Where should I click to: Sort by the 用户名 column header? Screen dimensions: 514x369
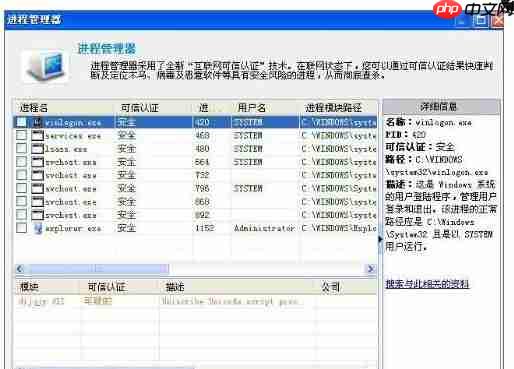coord(265,108)
